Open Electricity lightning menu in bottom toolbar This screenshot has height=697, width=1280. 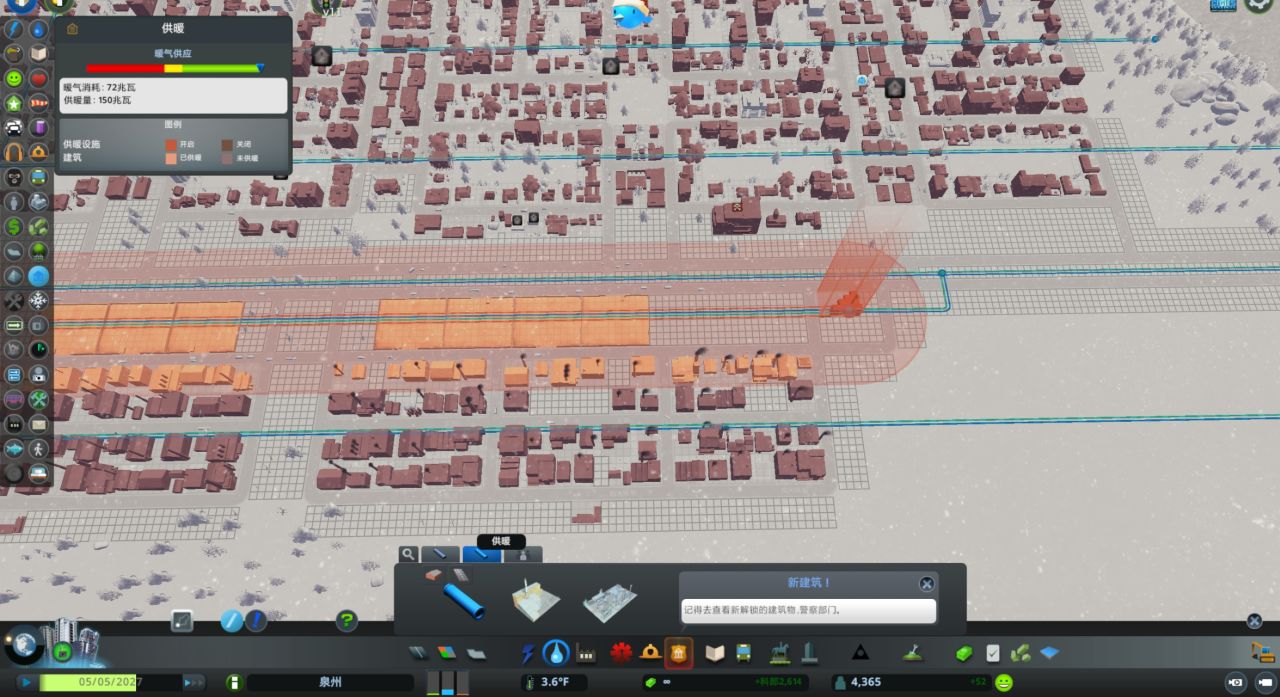click(528, 653)
